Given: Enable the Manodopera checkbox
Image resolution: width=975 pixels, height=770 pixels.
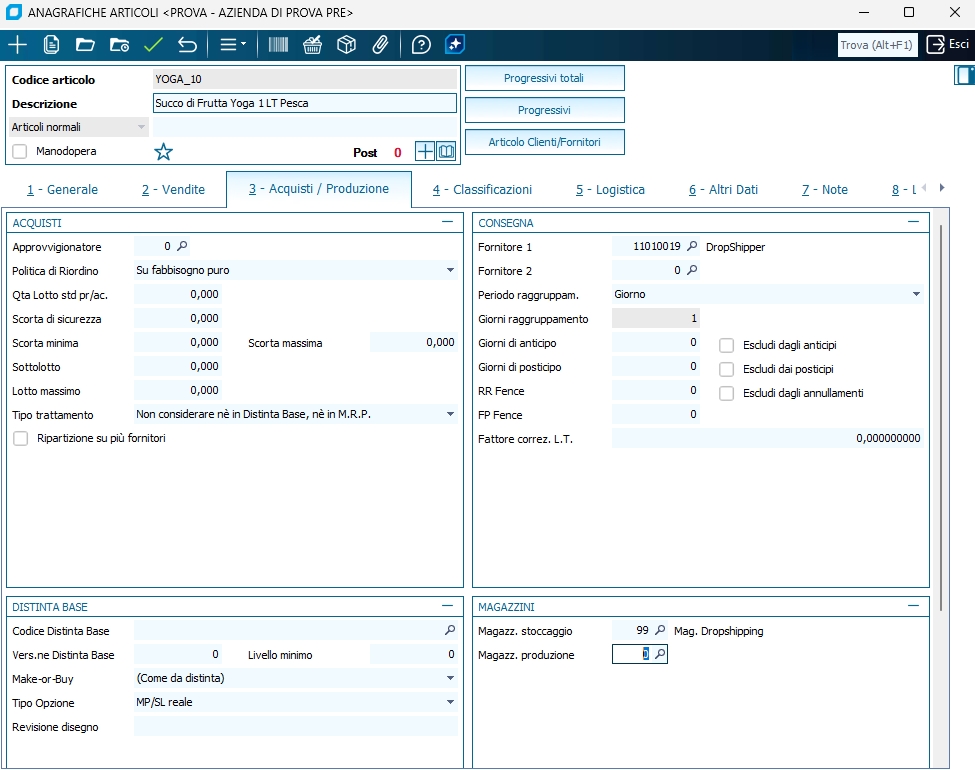Looking at the screenshot, I should [x=20, y=151].
